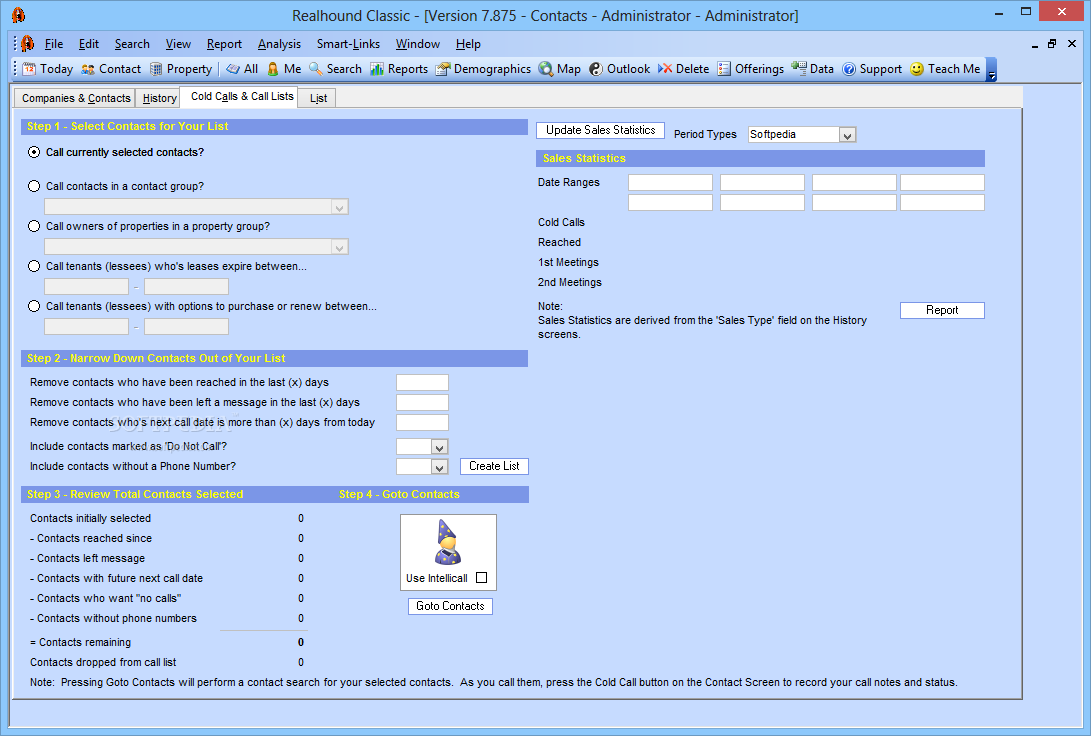
Task: Switch to the List tab
Action: pyautogui.click(x=318, y=98)
